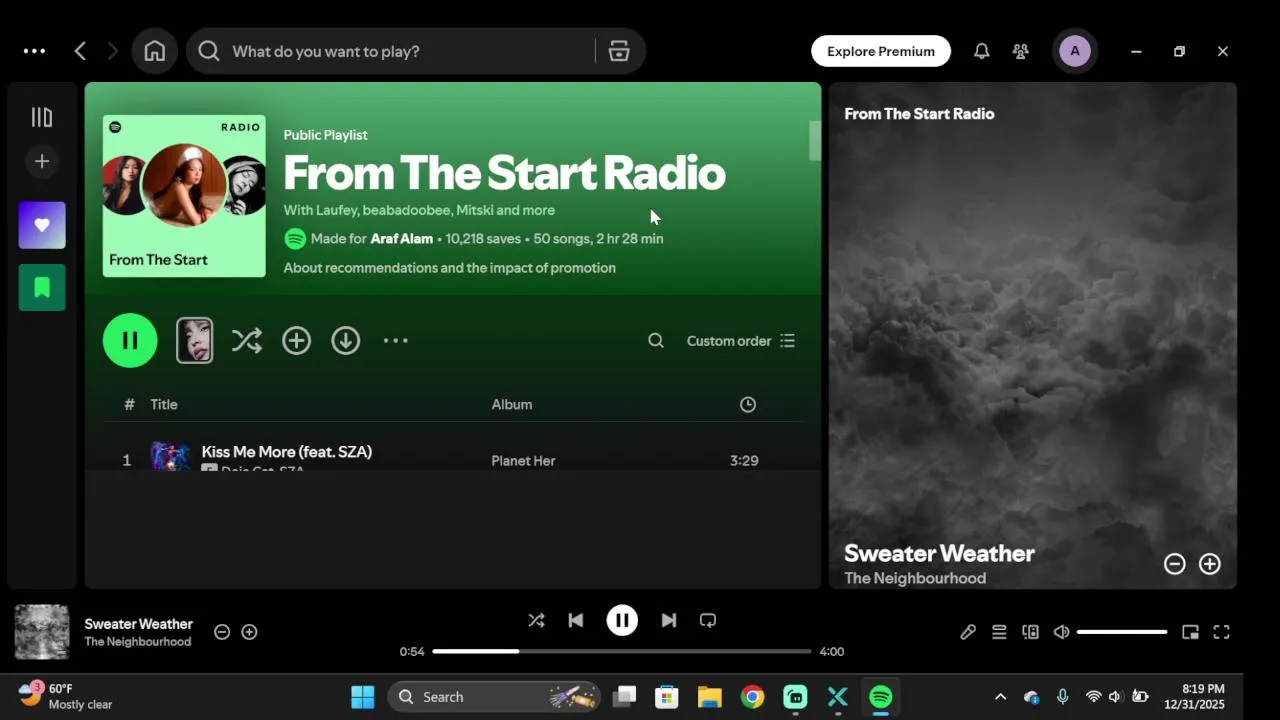Open the Windows Start button
This screenshot has width=1280, height=720.
(363, 697)
